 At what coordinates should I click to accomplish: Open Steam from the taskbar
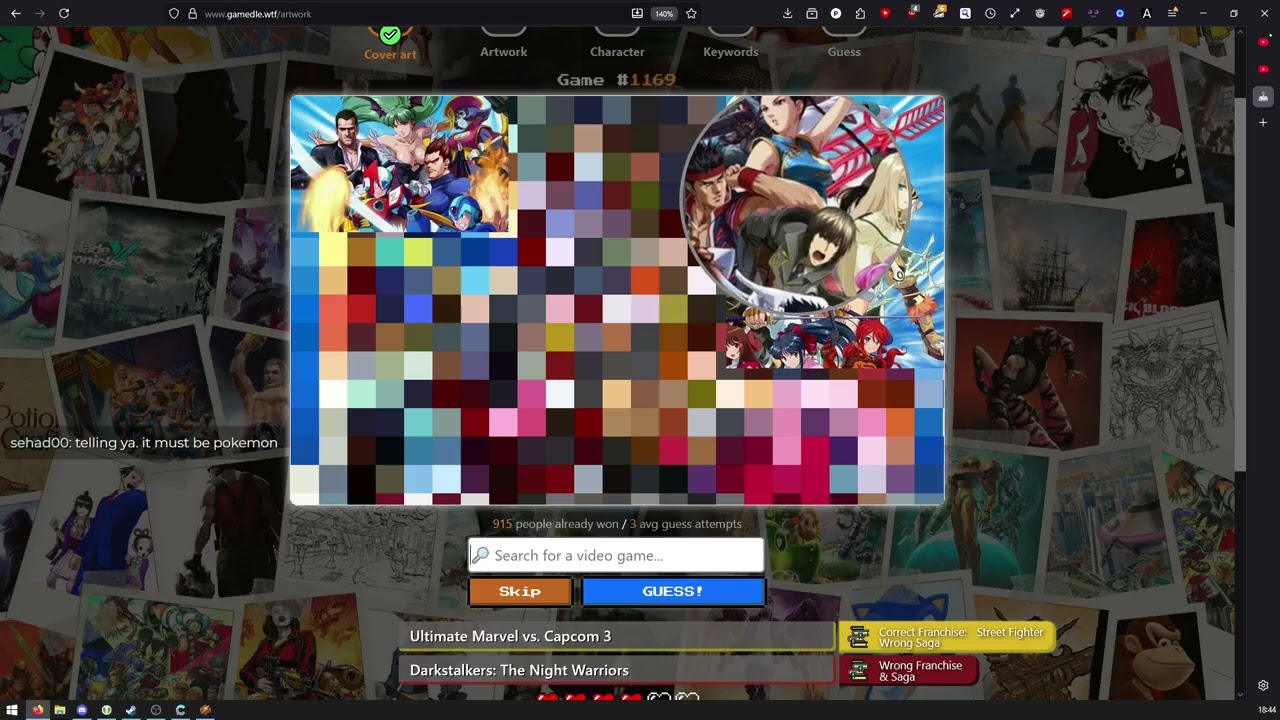(131, 710)
